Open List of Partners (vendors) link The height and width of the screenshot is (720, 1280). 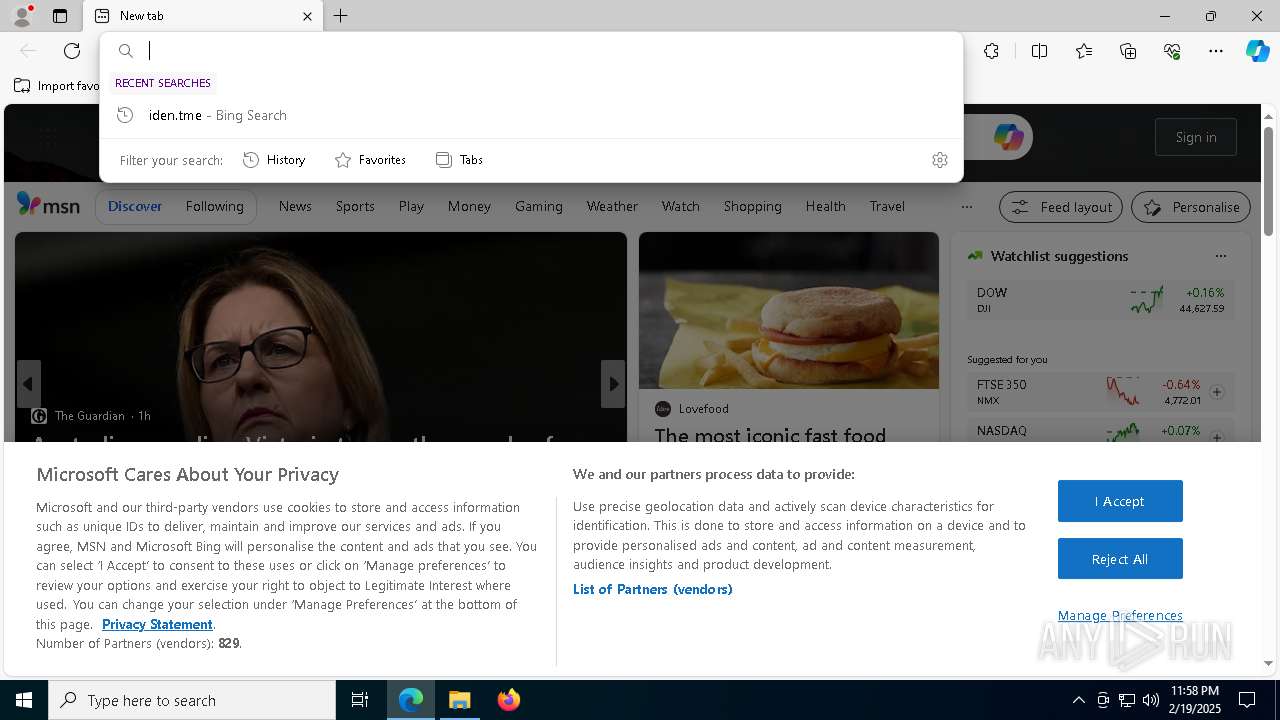653,589
